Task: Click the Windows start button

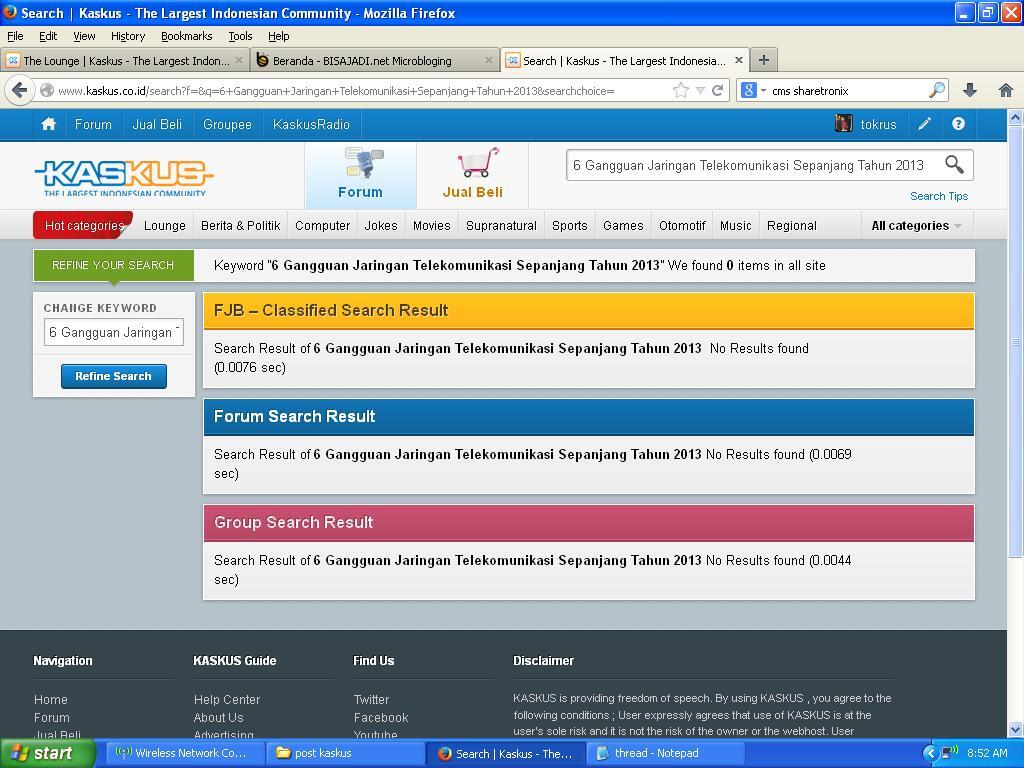Action: tap(47, 753)
